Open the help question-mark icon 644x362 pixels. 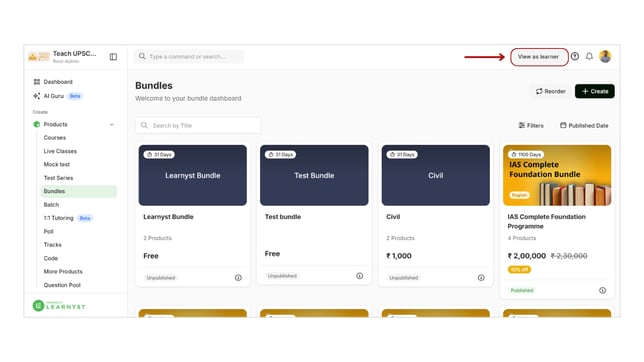pyautogui.click(x=575, y=56)
